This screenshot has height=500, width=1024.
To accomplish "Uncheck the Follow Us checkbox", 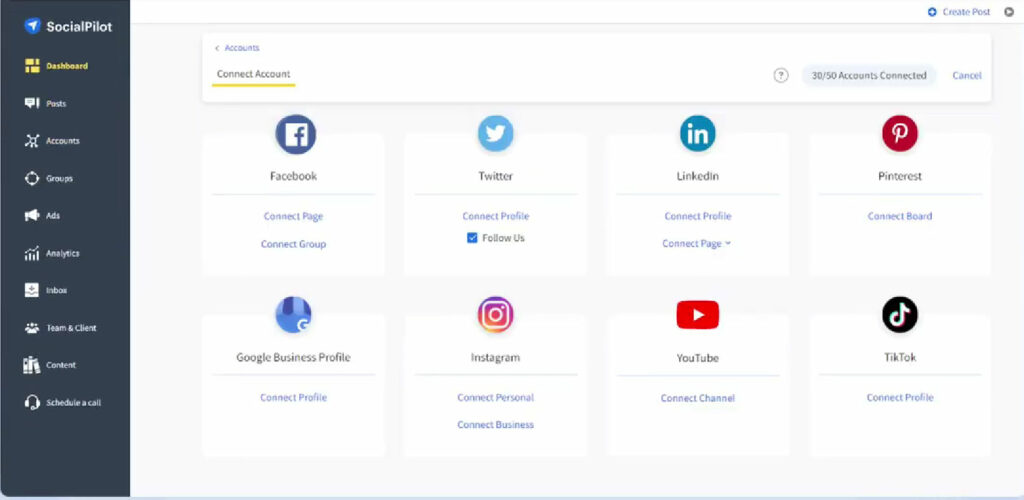I will (x=472, y=238).
